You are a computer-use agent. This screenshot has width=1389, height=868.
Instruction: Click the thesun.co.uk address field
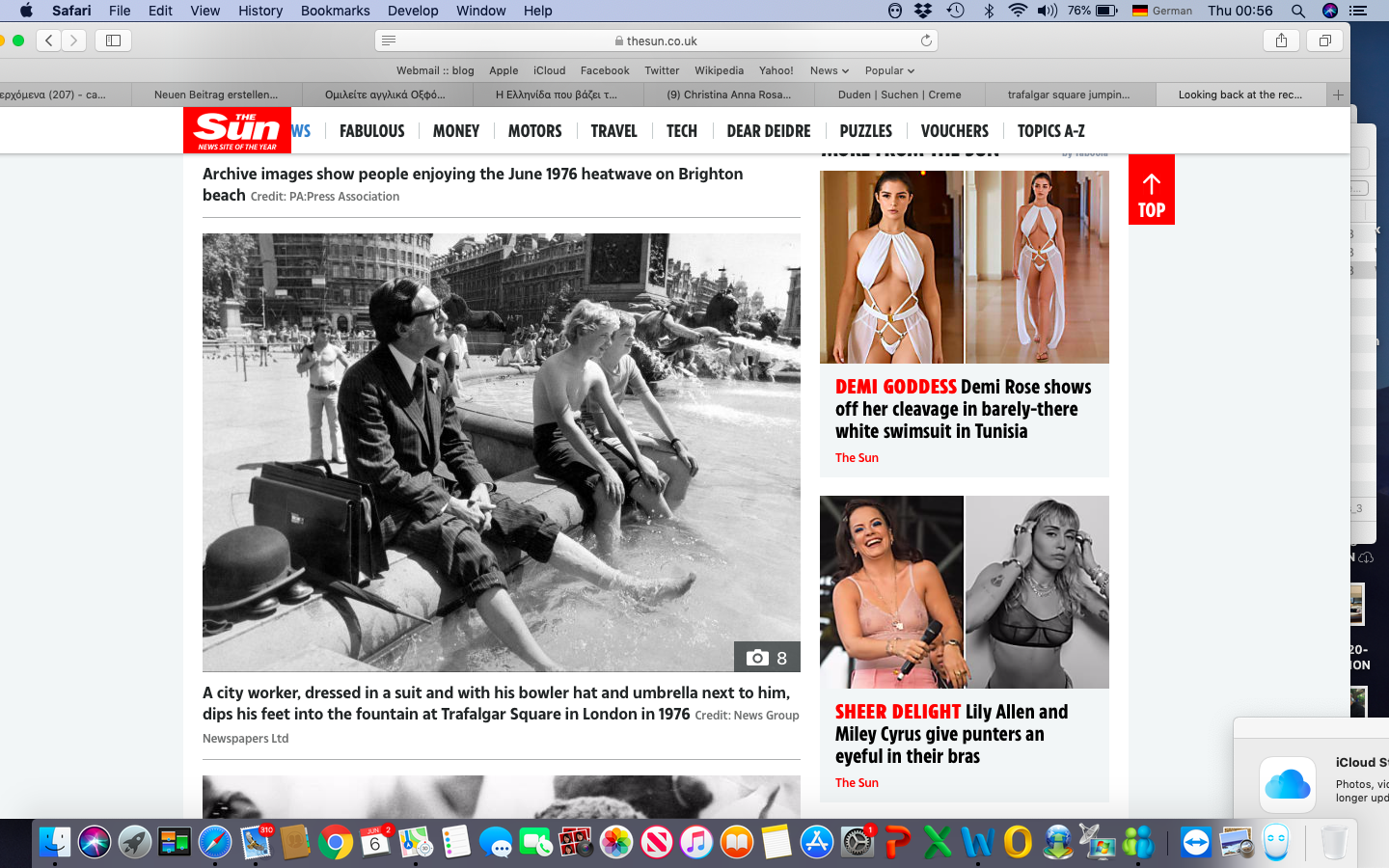click(656, 41)
